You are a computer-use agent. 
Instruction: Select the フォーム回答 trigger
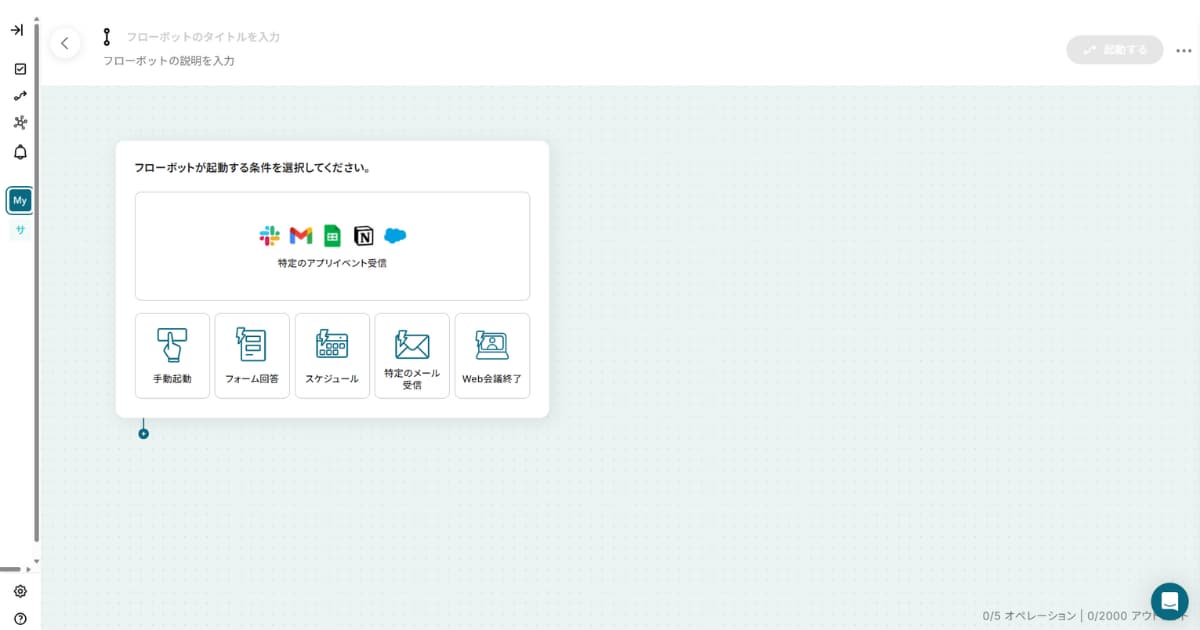[252, 356]
